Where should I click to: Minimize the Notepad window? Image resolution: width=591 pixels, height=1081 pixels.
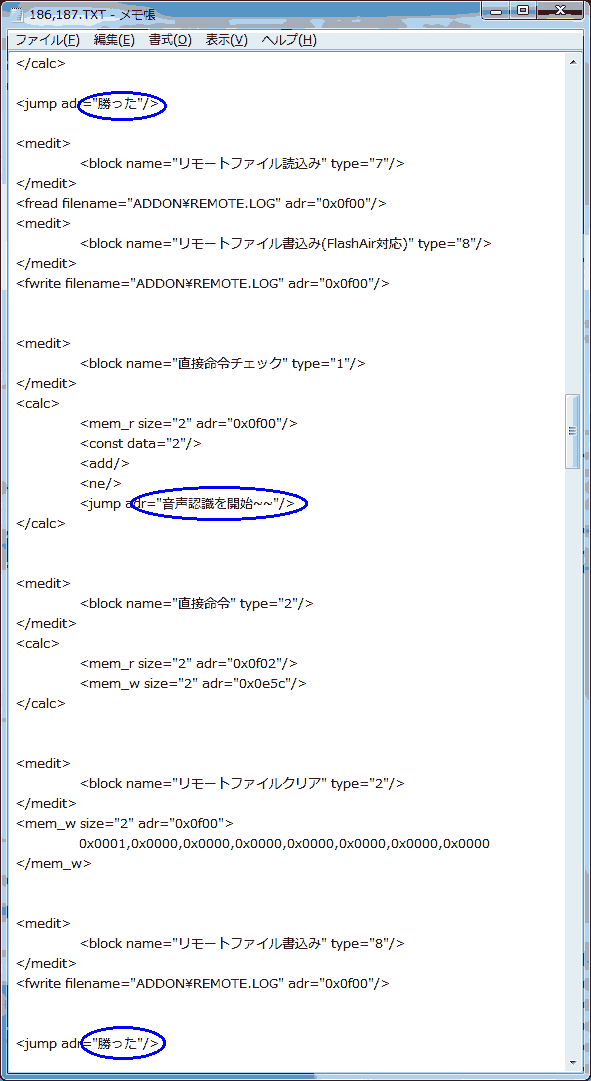coord(496,10)
